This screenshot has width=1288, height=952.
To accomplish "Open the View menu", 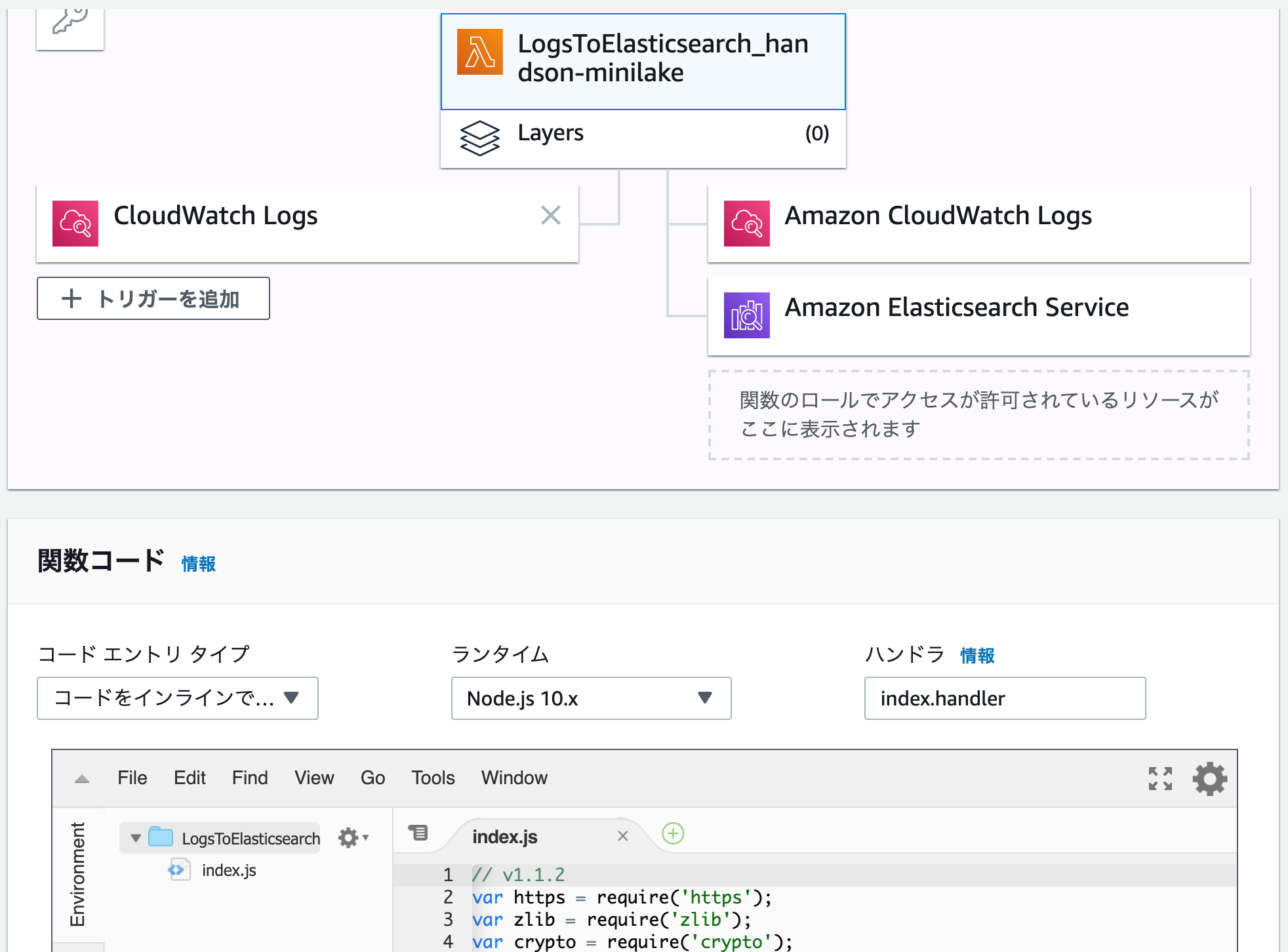I will (x=314, y=778).
